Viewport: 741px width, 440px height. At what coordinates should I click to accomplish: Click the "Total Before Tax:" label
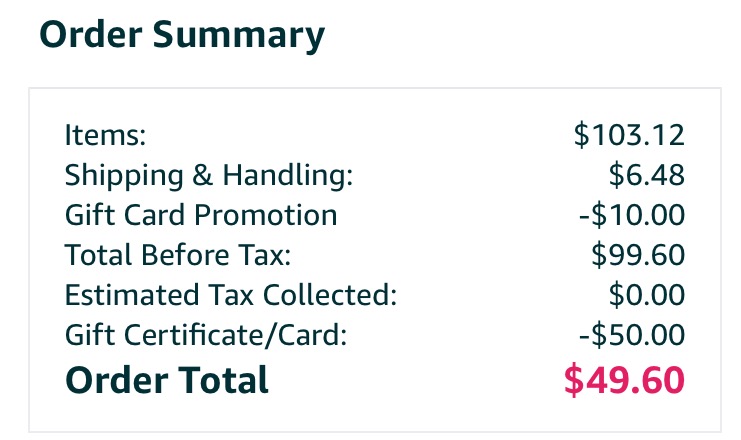(177, 255)
